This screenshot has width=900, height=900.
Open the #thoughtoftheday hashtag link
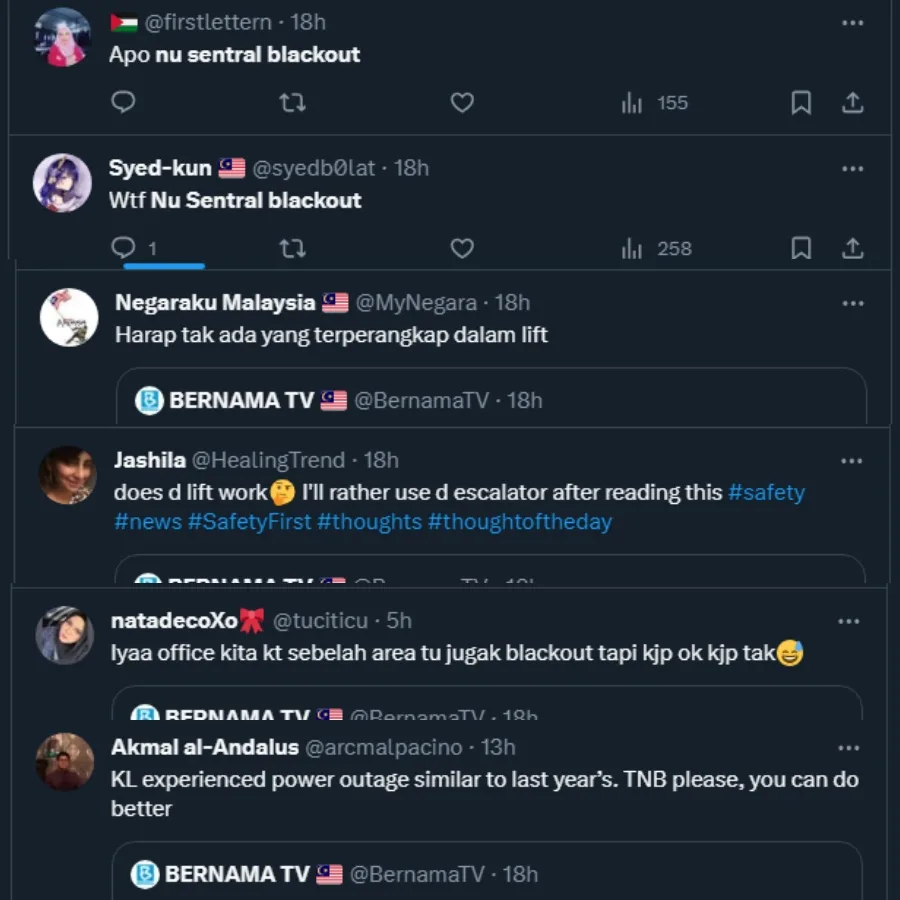pyautogui.click(x=519, y=522)
